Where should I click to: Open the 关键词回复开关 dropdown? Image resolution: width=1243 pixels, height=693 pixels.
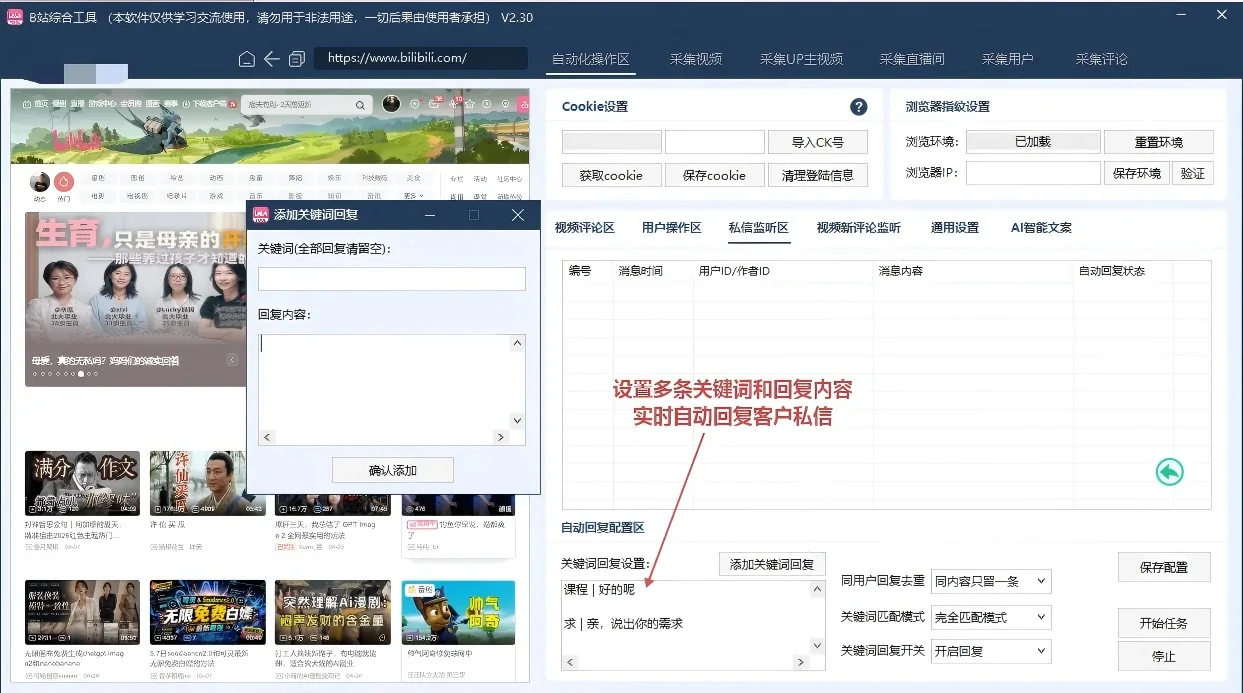click(x=991, y=651)
